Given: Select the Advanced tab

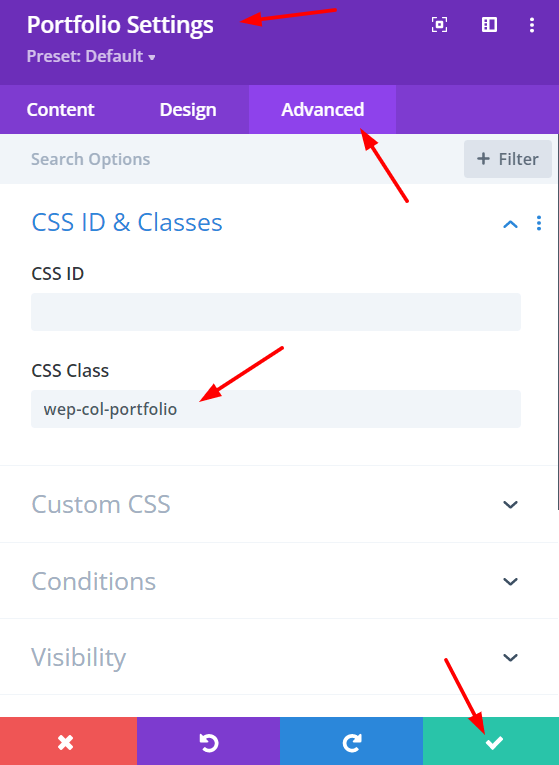Looking at the screenshot, I should pos(322,109).
